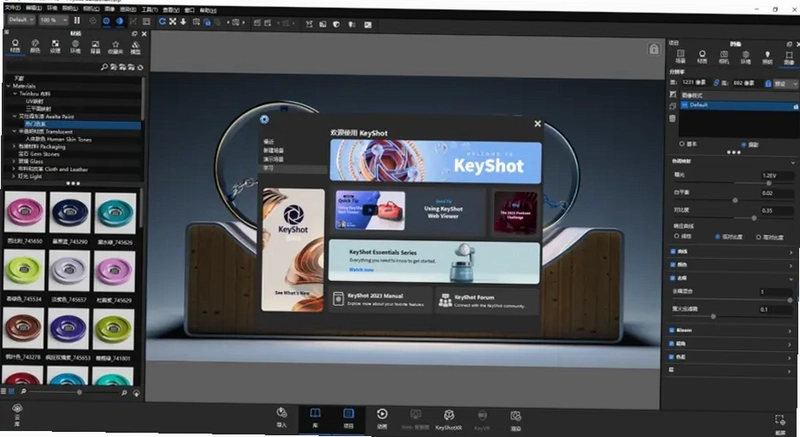Toggle aspect-ratio link between width and height
800x437 pixels.
point(716,82)
